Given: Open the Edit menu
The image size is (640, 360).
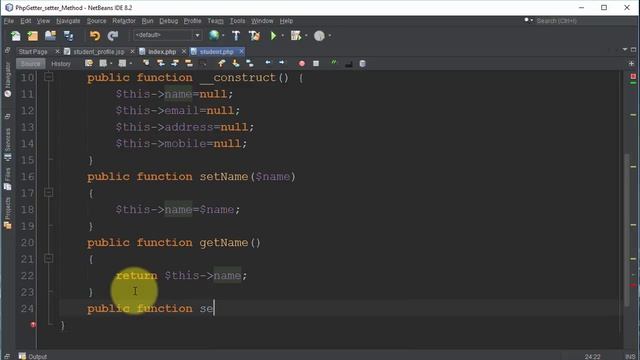Looking at the screenshot, I should tap(26, 21).
